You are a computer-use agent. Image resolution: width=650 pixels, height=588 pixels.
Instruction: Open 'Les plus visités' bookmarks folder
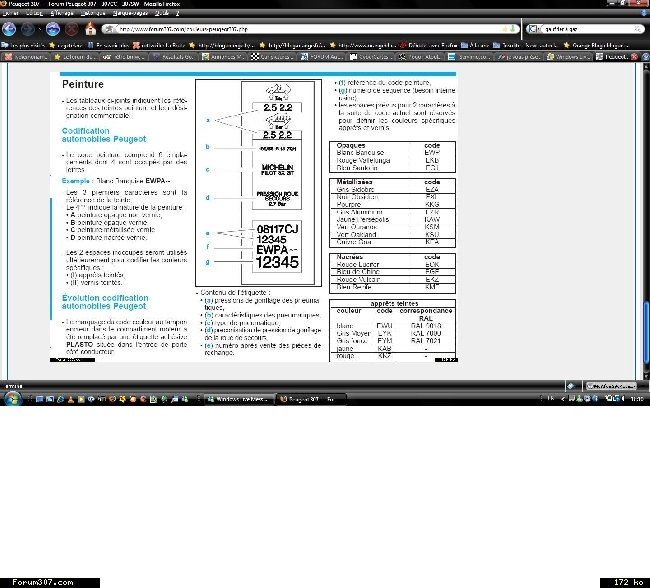pos(23,45)
